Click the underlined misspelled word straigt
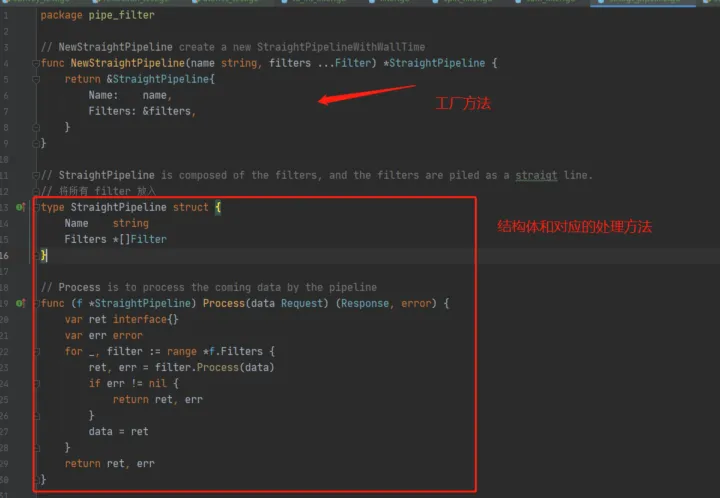This screenshot has height=498, width=720. pyautogui.click(x=536, y=175)
